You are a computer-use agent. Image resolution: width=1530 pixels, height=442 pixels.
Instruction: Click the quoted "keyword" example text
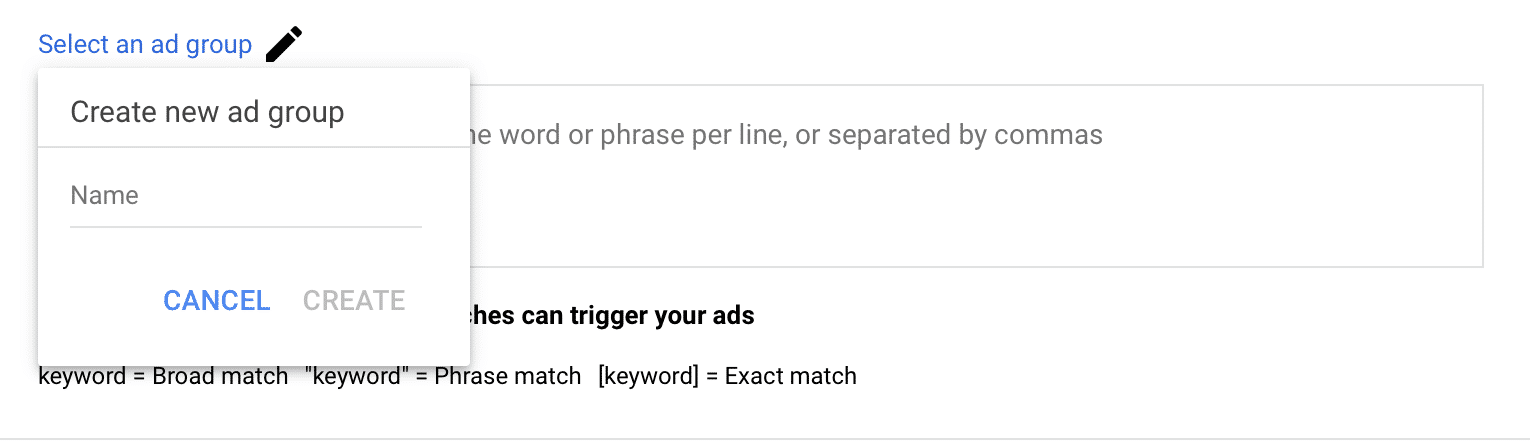[357, 376]
